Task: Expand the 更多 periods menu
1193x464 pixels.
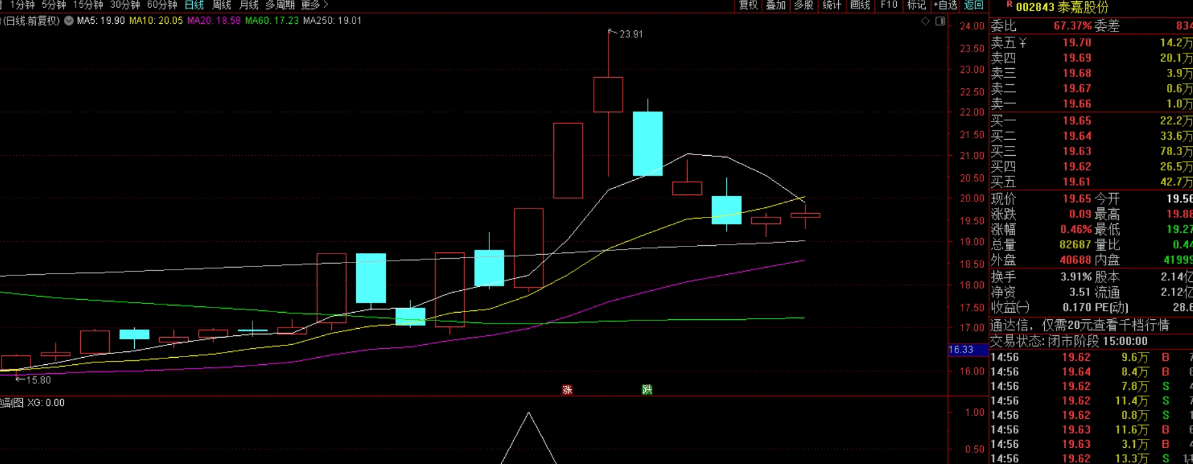Action: pyautogui.click(x=314, y=5)
